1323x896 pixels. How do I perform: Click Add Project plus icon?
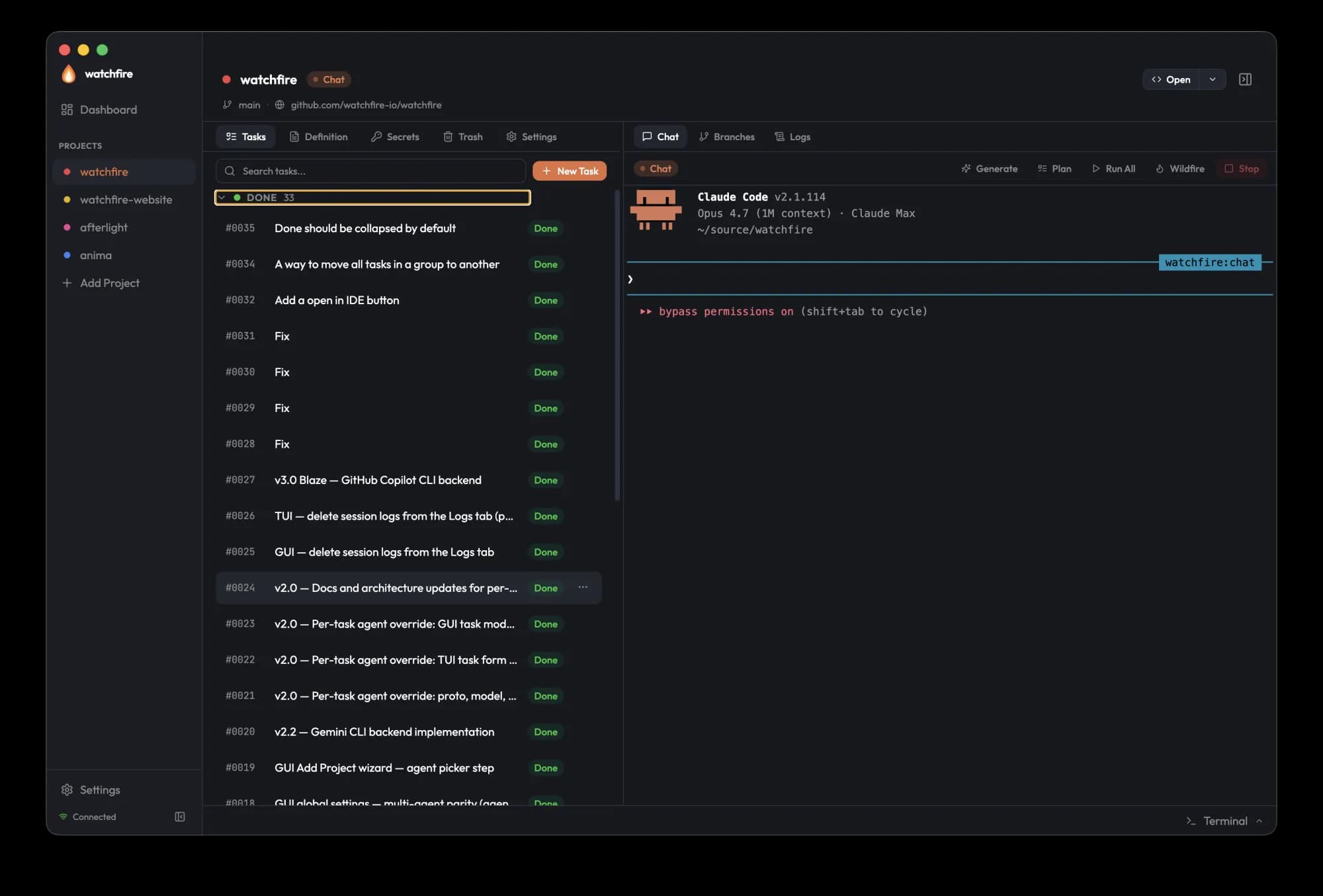[67, 283]
